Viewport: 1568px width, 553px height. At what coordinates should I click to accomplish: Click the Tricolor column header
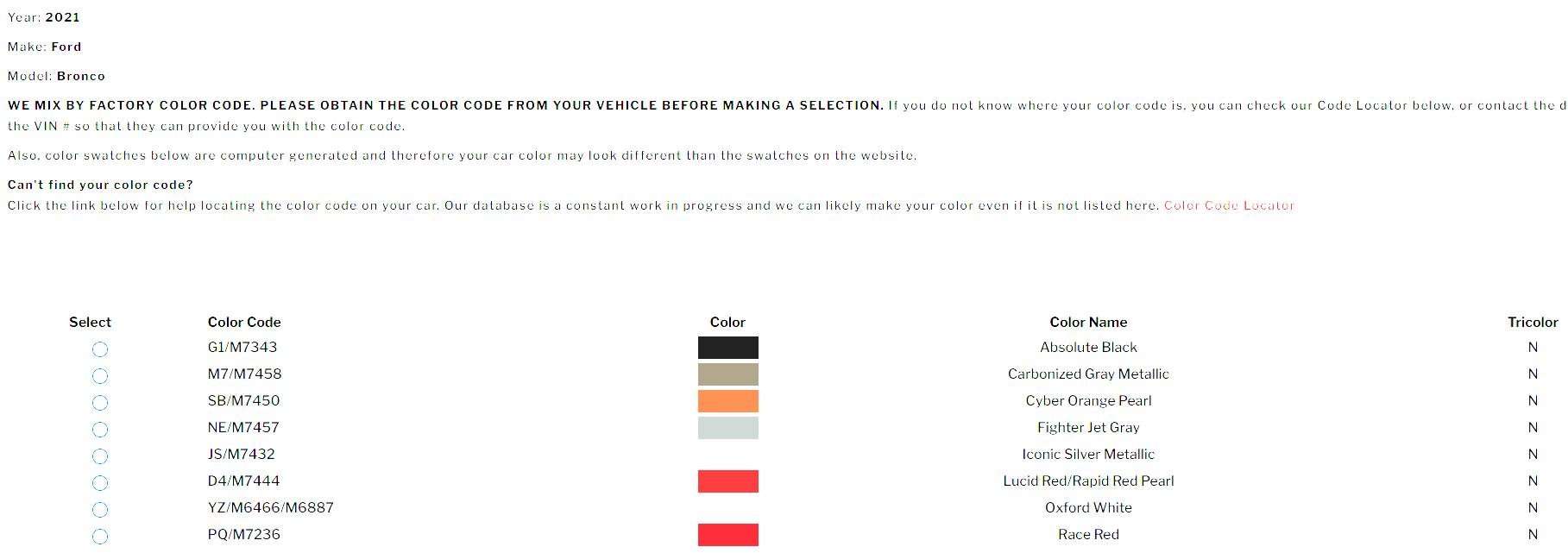tap(1533, 322)
